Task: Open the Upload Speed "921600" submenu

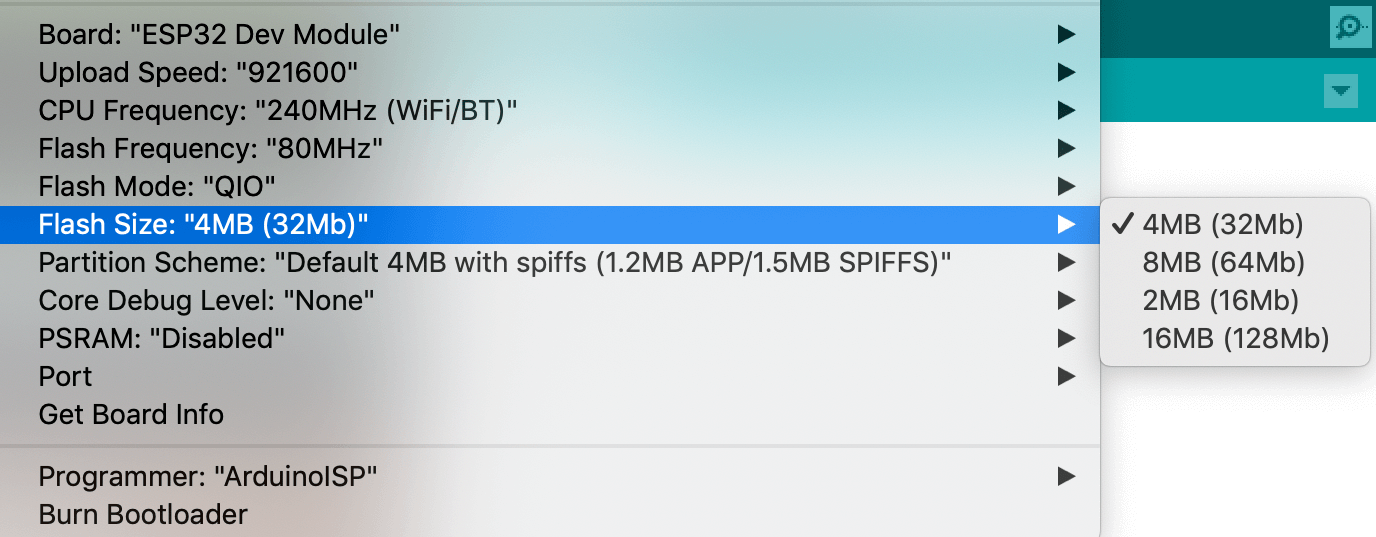Action: 198,72
